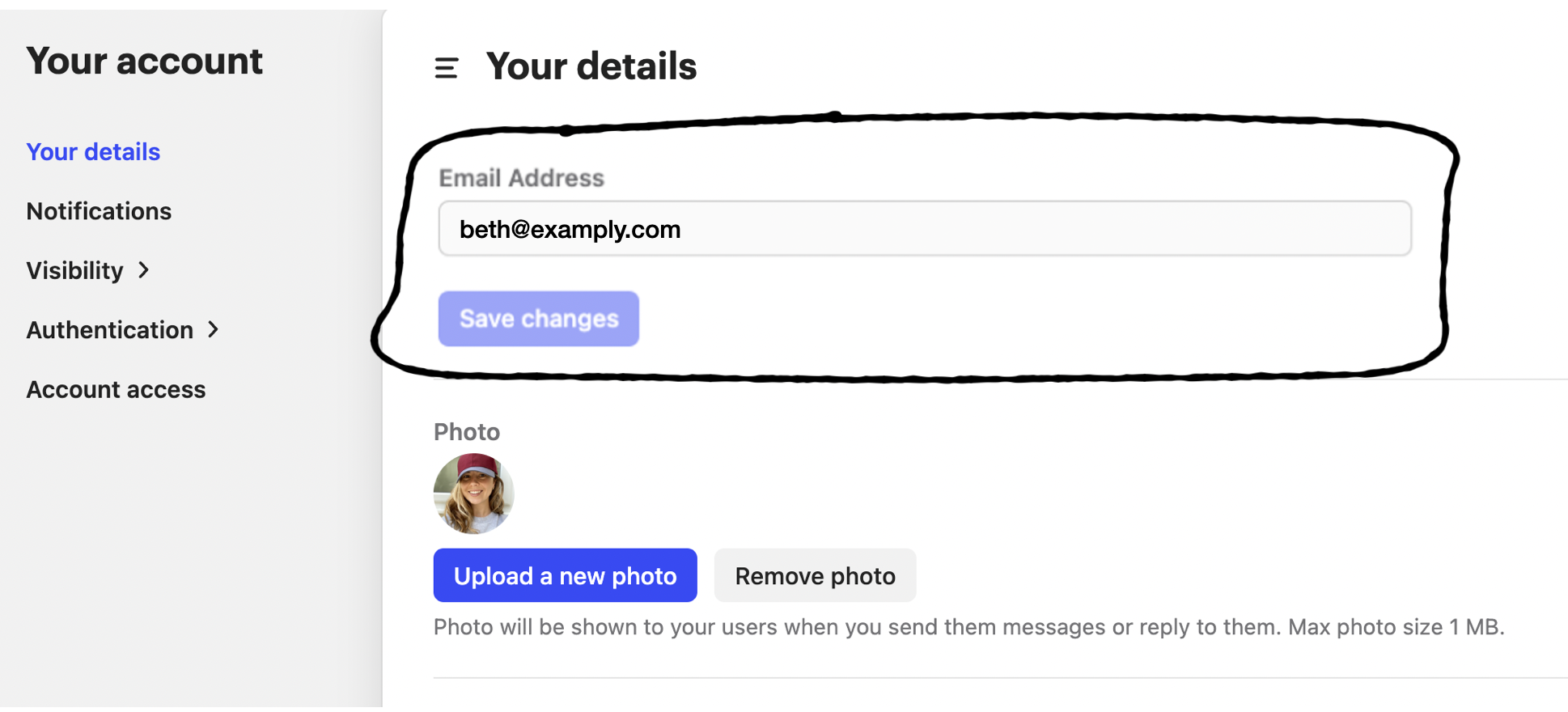This screenshot has height=712, width=1568.
Task: Open the Your details sidebar link
Action: [93, 152]
